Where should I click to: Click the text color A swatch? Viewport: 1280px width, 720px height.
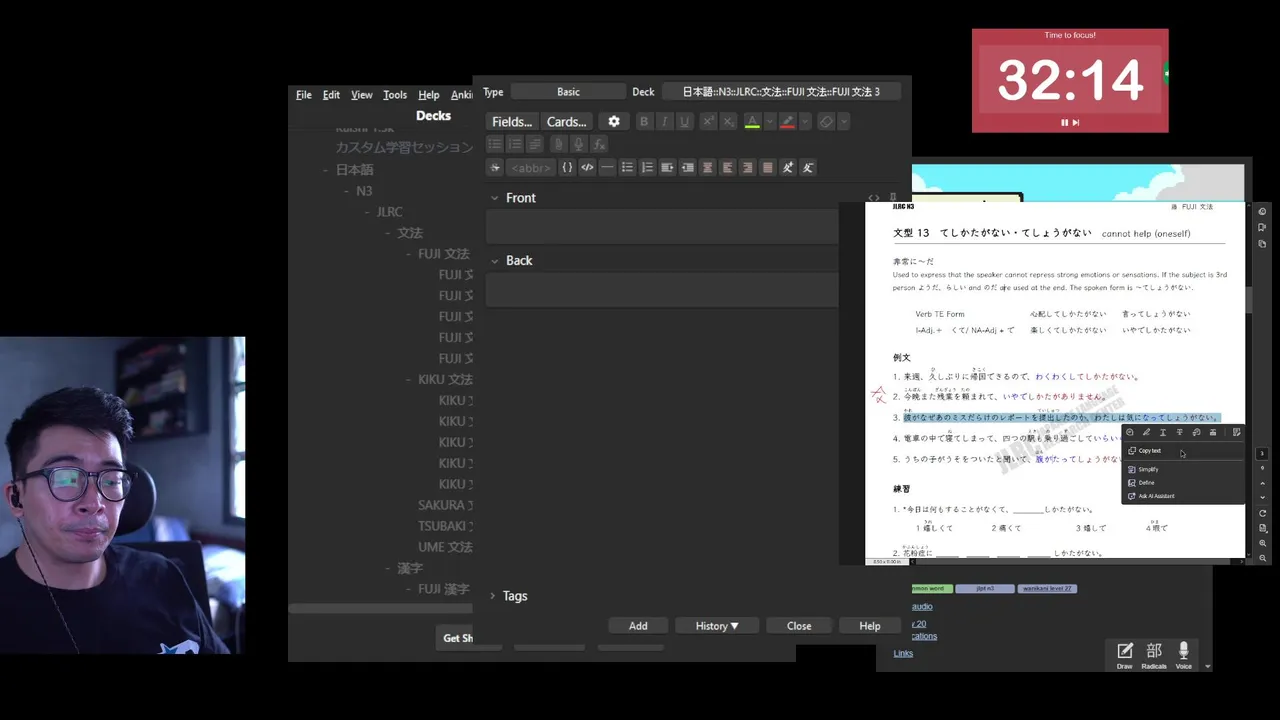point(752,122)
